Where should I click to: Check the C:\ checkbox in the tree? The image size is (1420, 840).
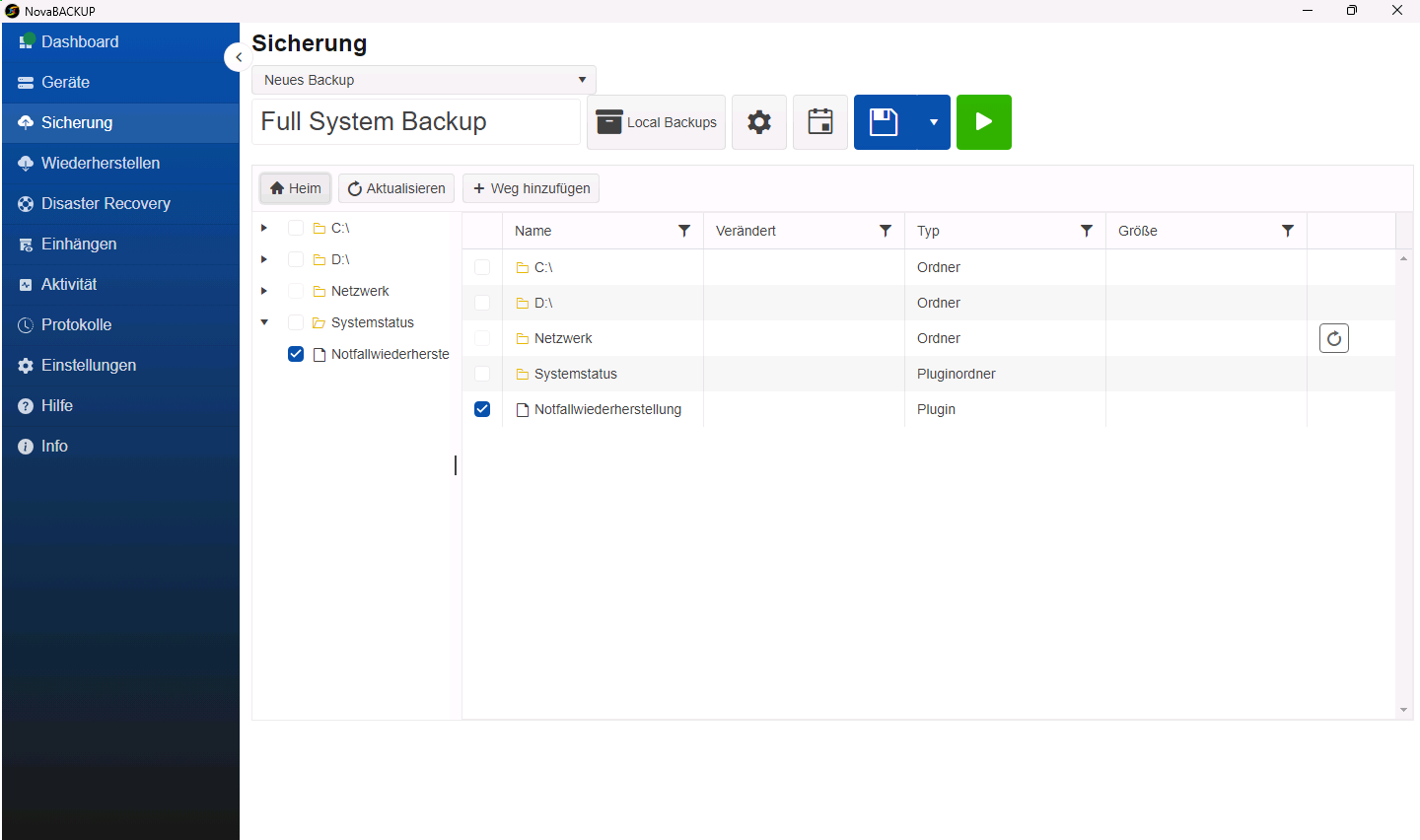pyautogui.click(x=296, y=228)
